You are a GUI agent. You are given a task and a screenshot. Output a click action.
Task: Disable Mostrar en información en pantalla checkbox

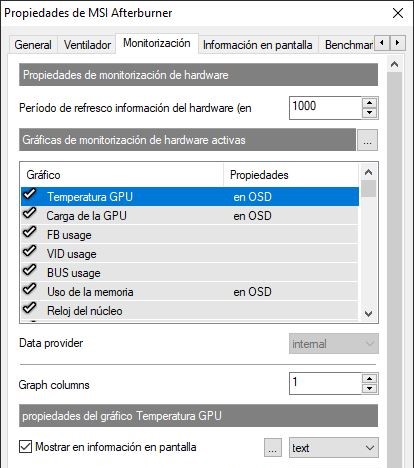pos(26,447)
